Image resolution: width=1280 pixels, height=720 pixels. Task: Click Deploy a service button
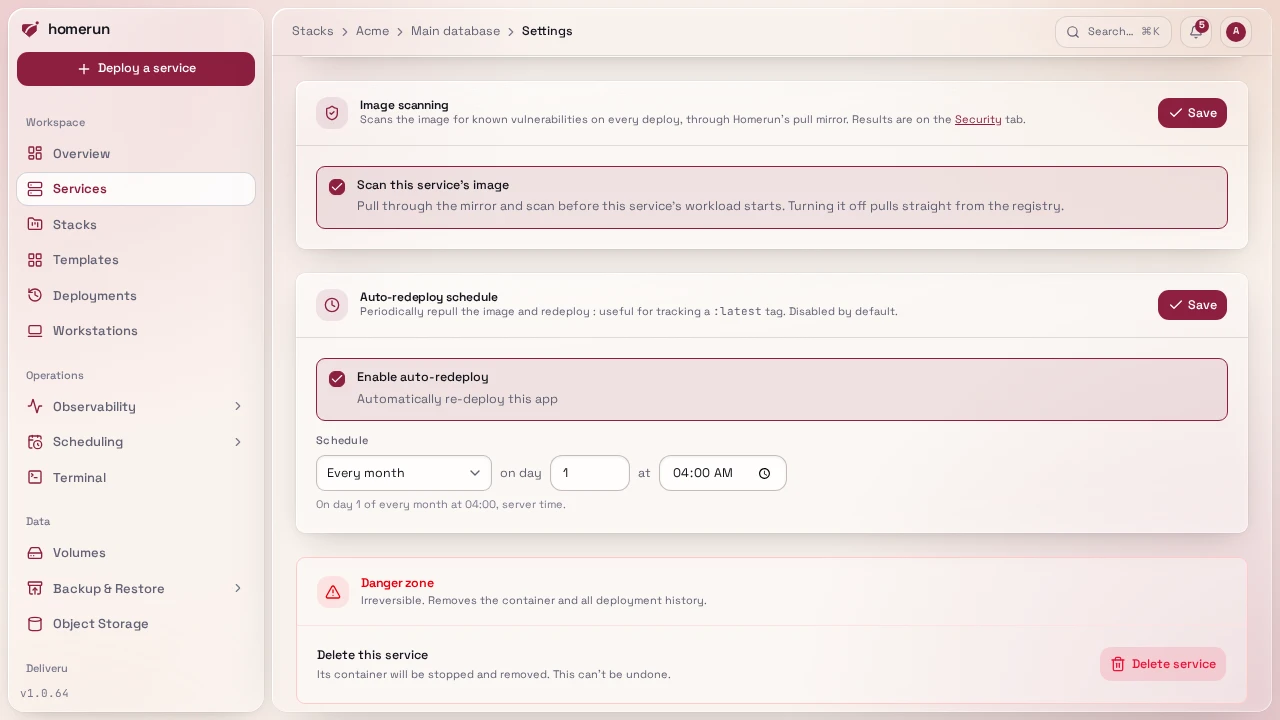coord(136,69)
